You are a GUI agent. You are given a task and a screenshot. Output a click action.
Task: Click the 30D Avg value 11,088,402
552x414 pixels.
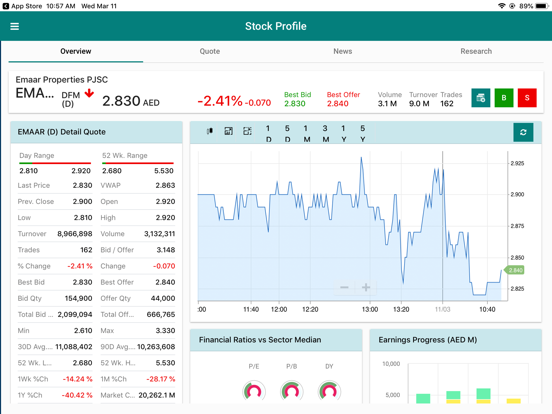point(74,347)
